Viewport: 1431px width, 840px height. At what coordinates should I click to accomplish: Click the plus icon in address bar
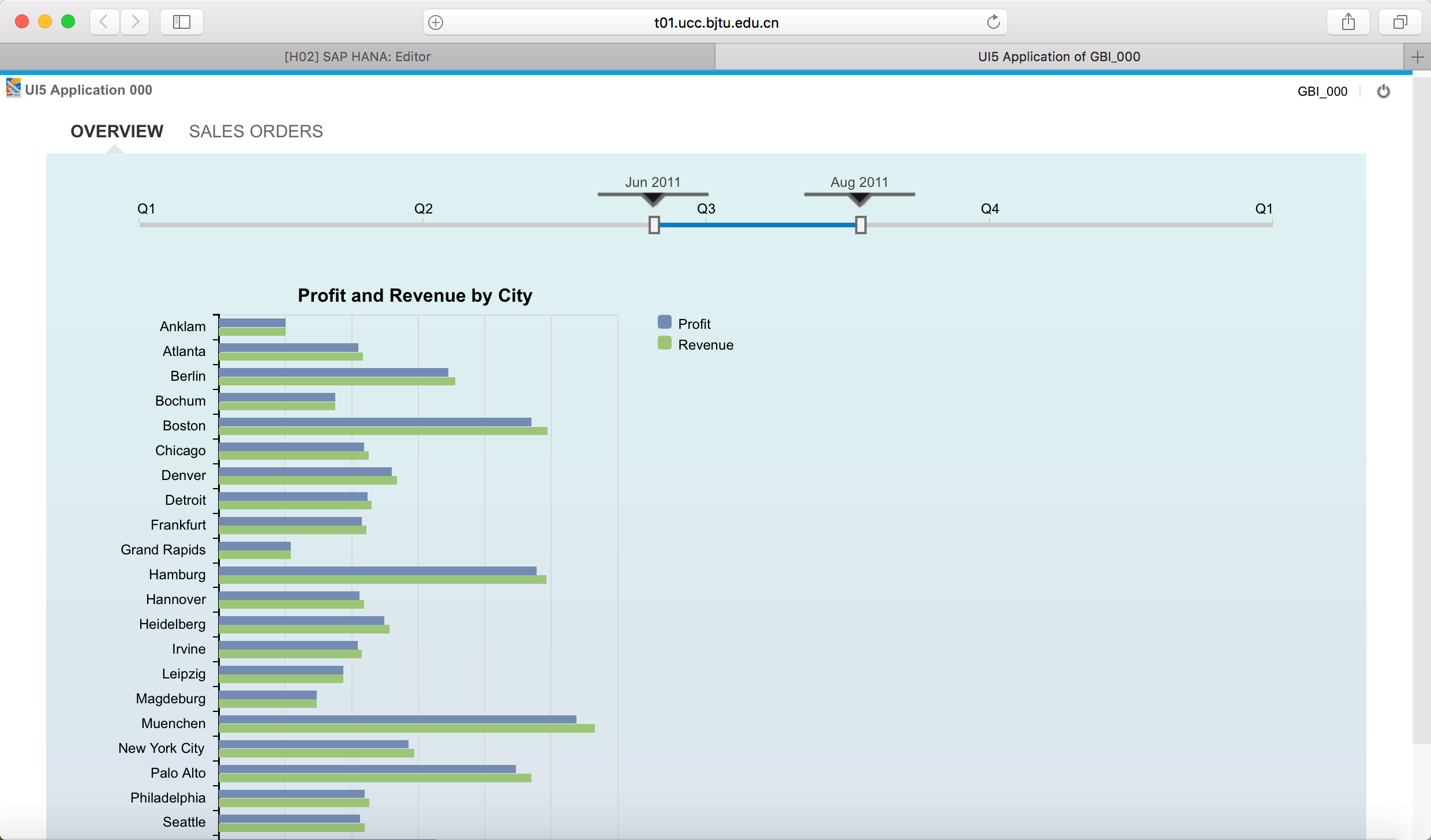(x=436, y=22)
